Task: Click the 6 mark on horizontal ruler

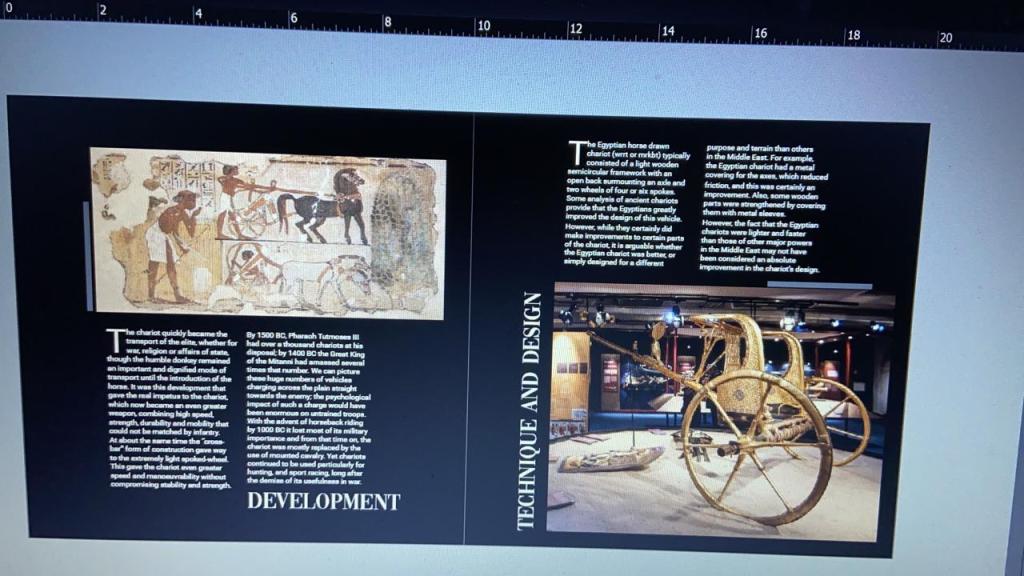Action: [293, 18]
